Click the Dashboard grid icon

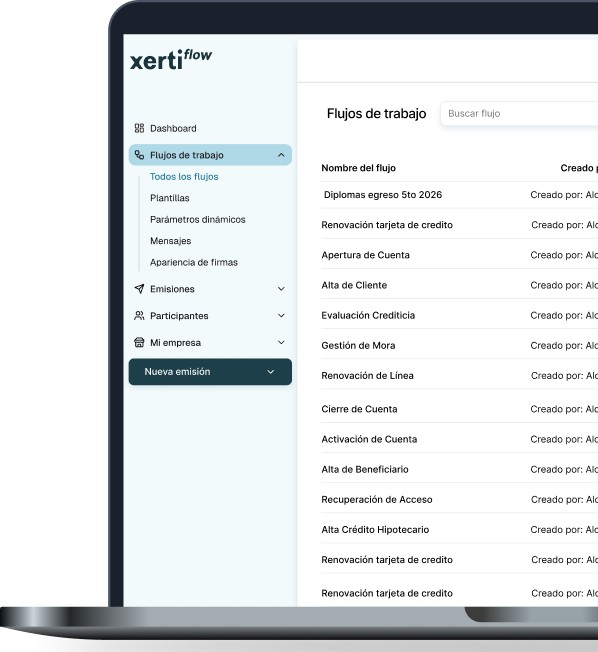[x=139, y=128]
